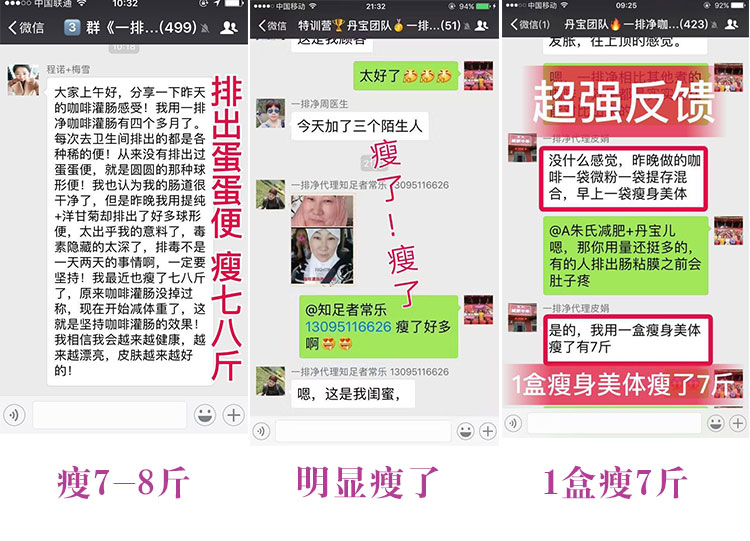Open emoji picker in right chat

tap(716, 423)
